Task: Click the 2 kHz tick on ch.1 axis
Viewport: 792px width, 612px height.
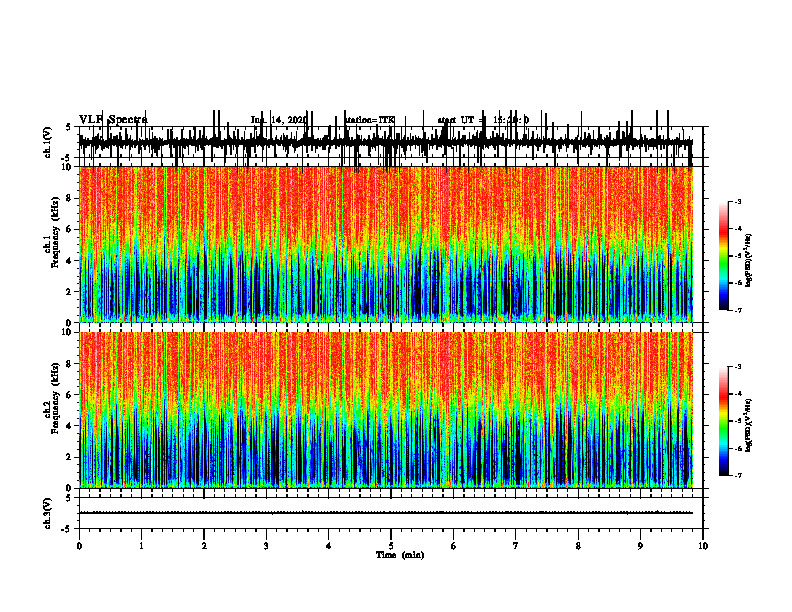Action: click(x=69, y=291)
